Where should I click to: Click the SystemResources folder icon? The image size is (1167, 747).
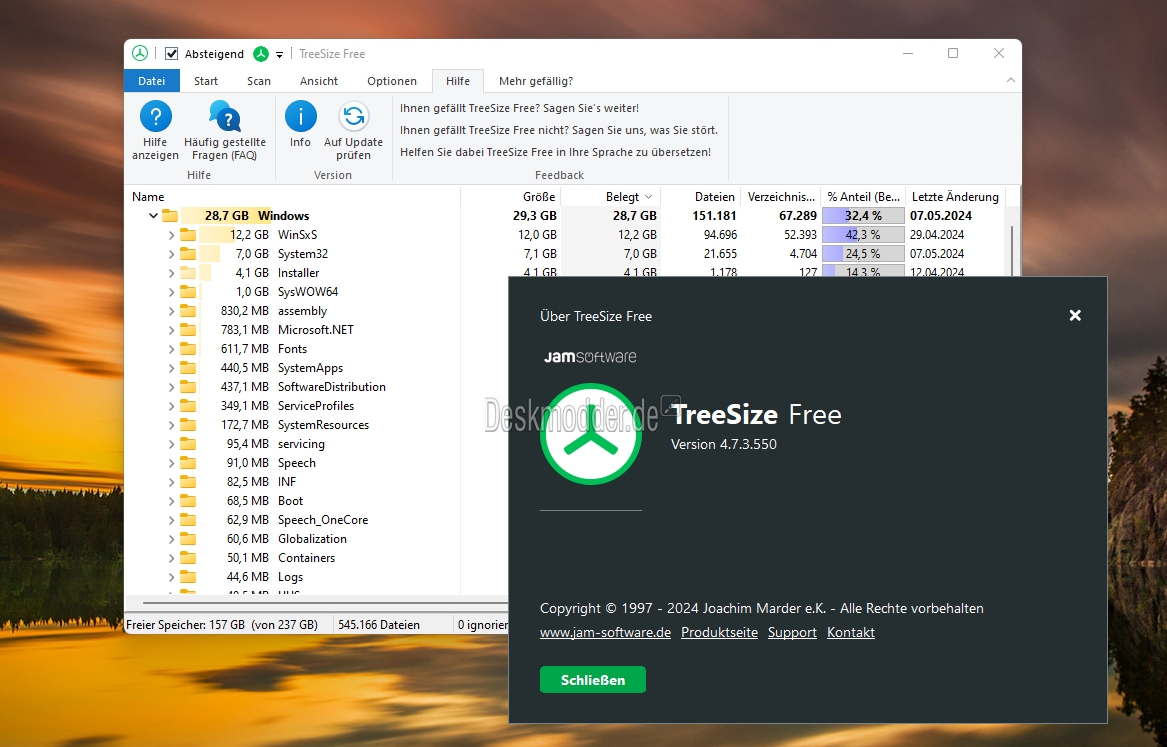point(188,425)
